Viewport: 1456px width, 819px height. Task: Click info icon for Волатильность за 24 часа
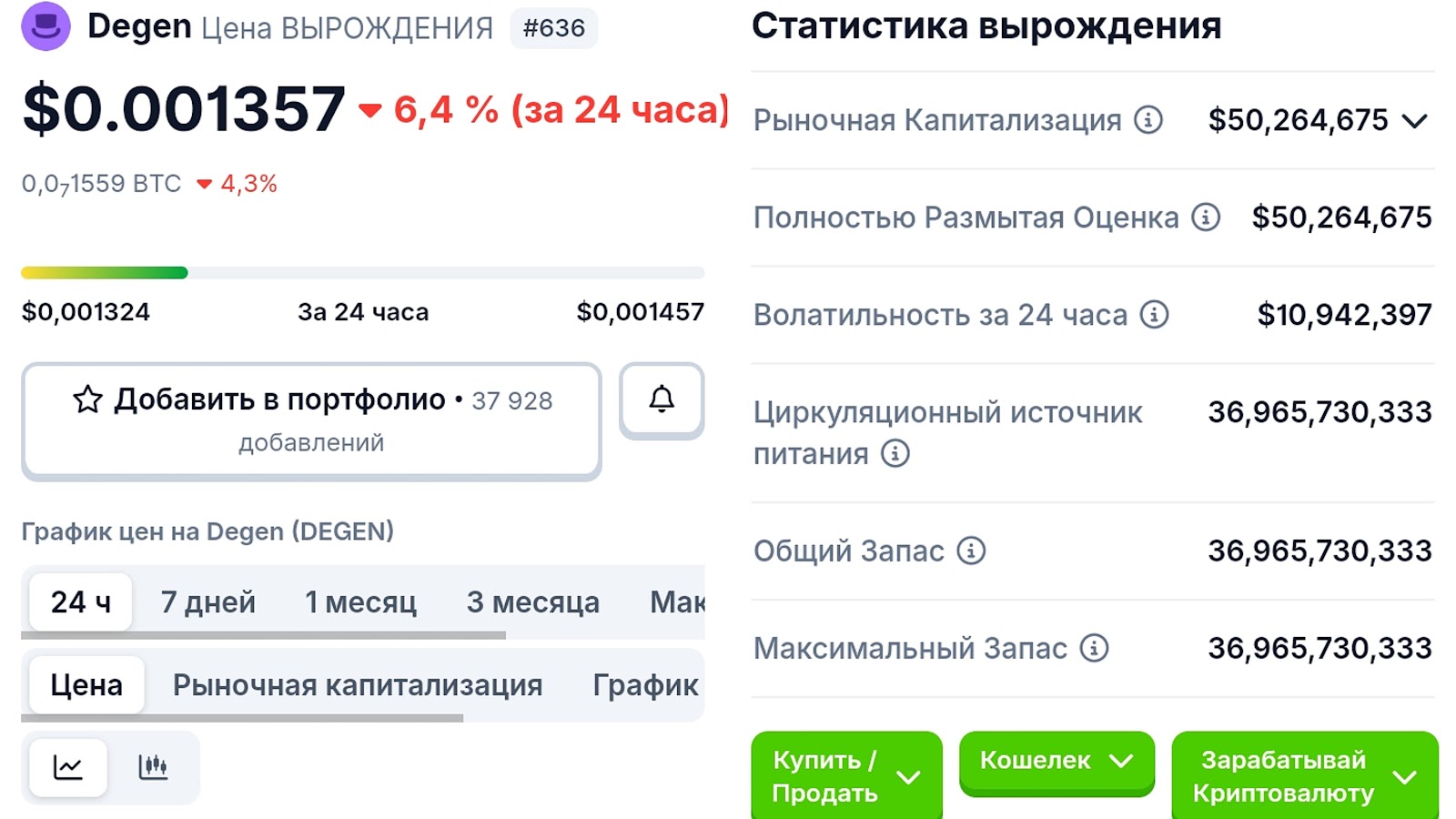[x=1154, y=315]
